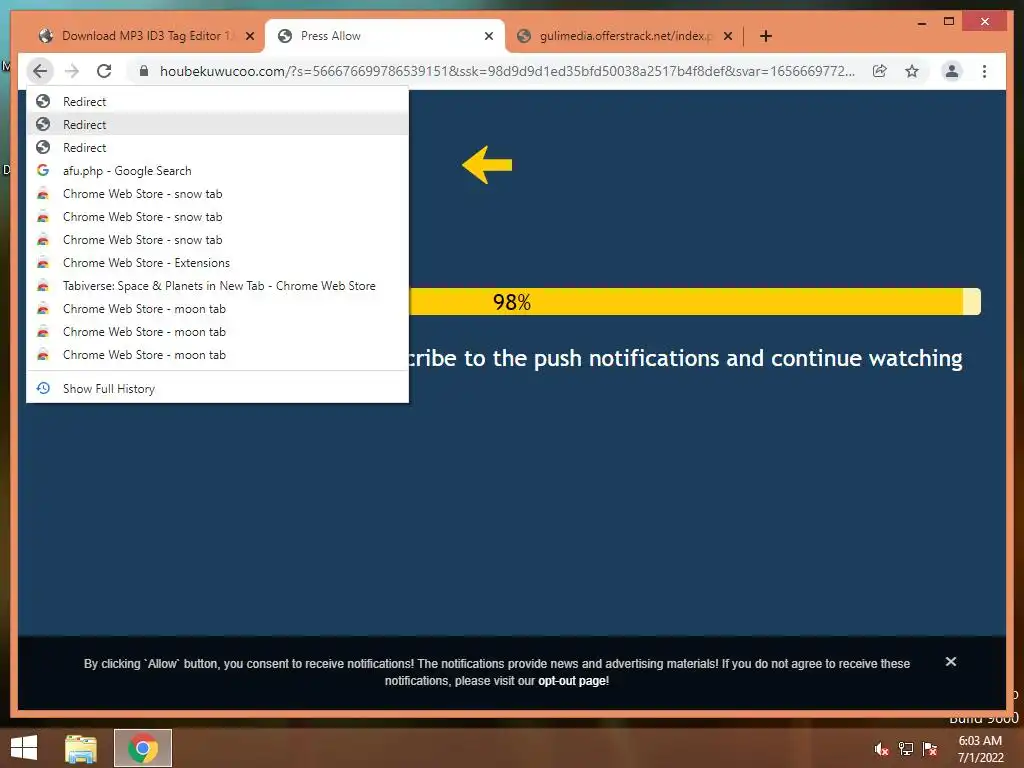Go to Chrome Web Store - Extensions entry
Viewport: 1024px width, 768px height.
[217, 263]
